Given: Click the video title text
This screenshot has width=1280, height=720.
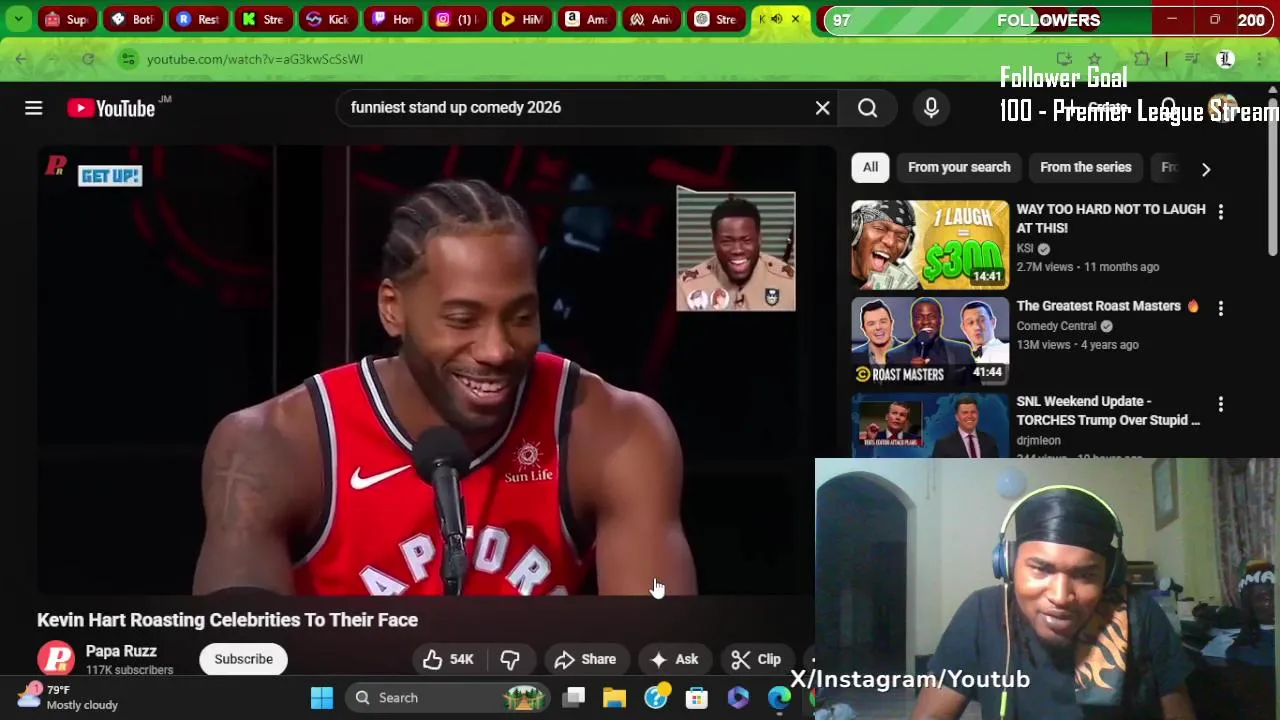Looking at the screenshot, I should (x=228, y=620).
